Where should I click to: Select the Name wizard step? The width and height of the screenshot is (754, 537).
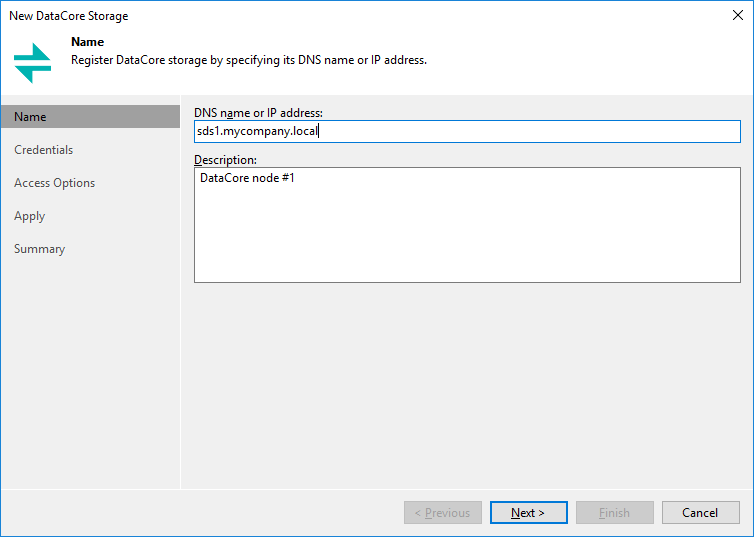90,117
